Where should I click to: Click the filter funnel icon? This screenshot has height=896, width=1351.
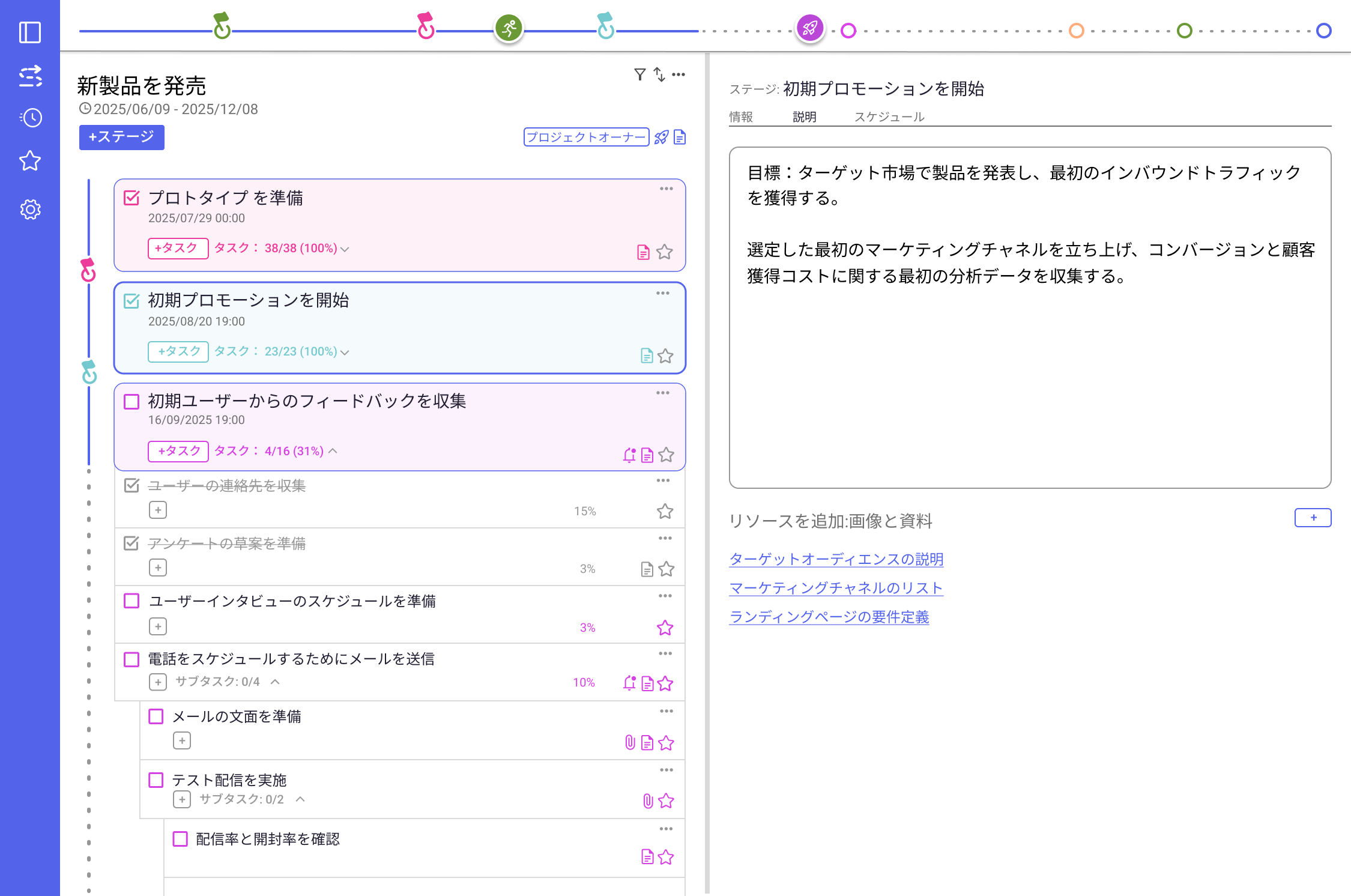(639, 74)
